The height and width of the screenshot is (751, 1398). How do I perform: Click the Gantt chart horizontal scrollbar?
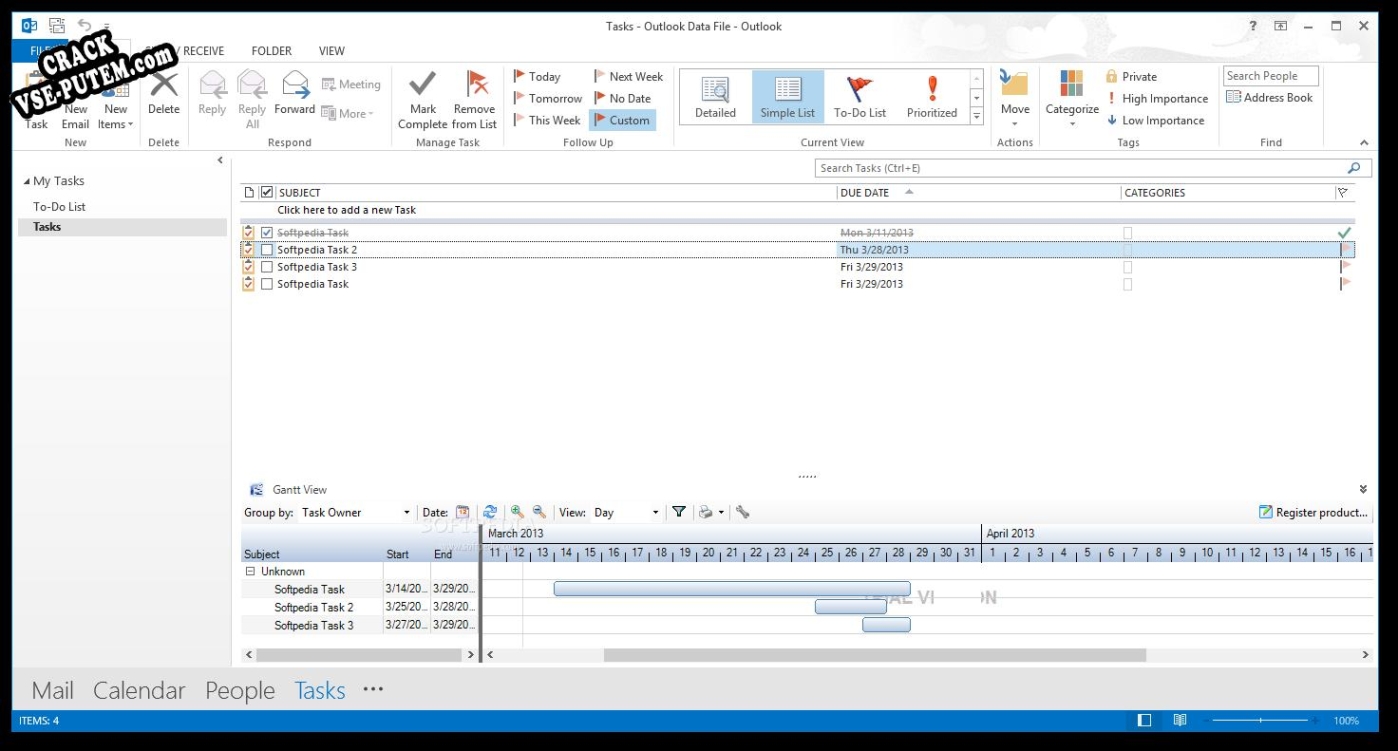click(875, 655)
